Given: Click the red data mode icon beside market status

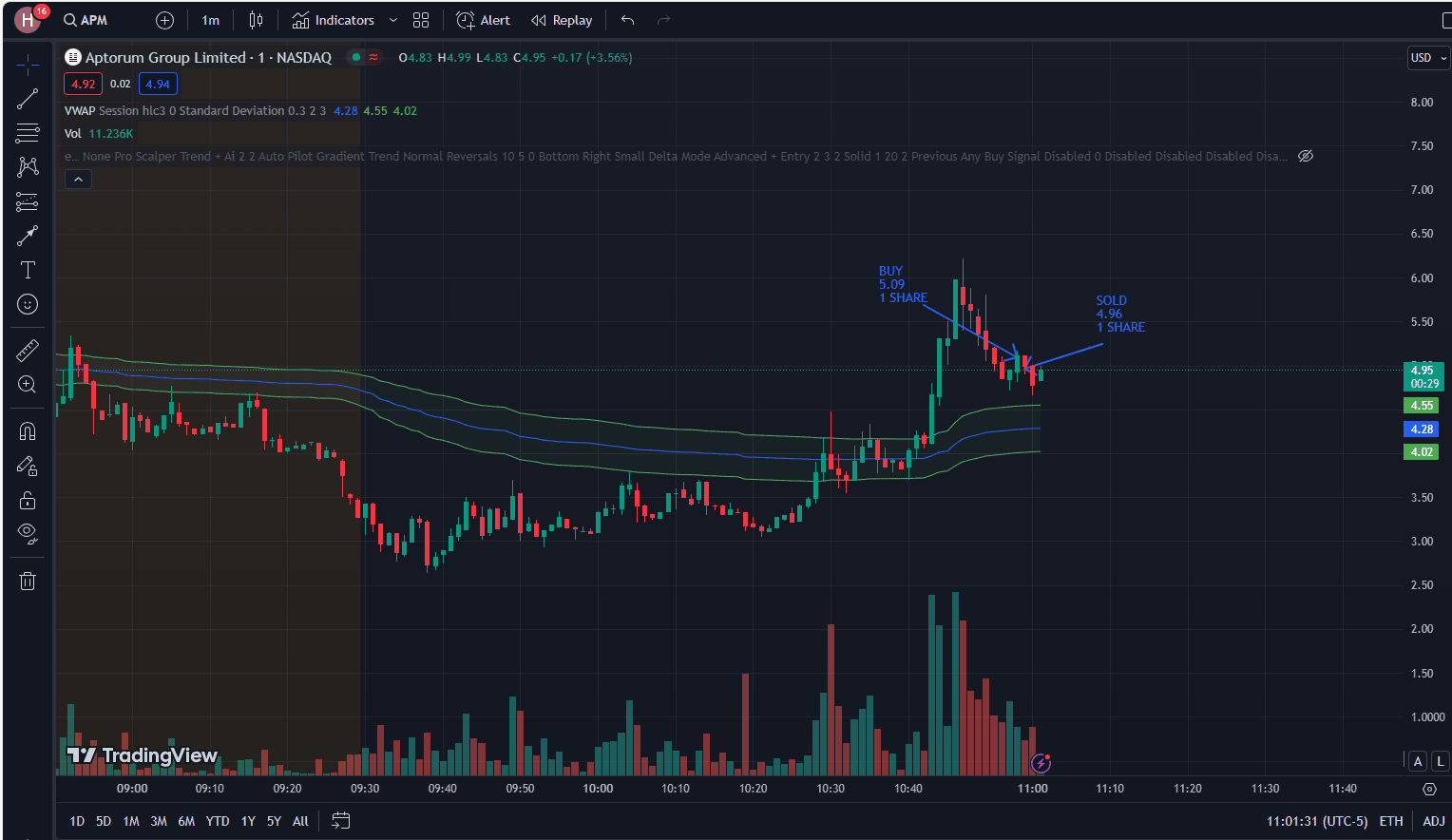Looking at the screenshot, I should pyautogui.click(x=374, y=57).
